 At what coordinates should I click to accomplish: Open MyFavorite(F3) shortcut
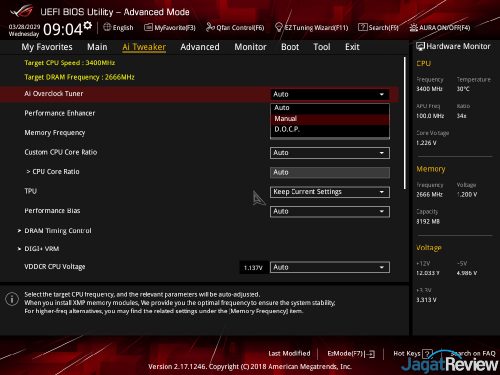(x=170, y=28)
